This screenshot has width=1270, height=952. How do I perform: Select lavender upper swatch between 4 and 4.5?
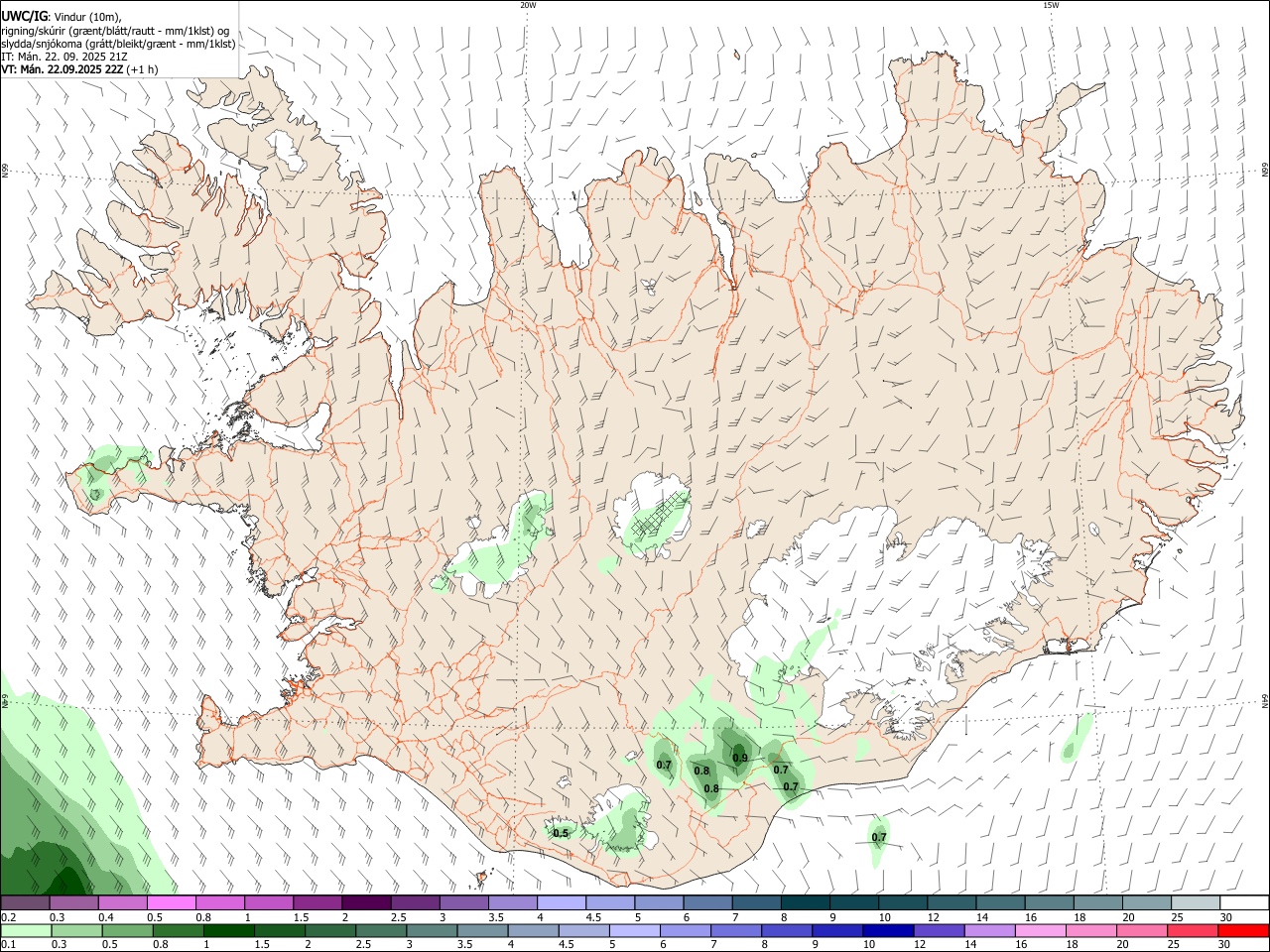561,902
